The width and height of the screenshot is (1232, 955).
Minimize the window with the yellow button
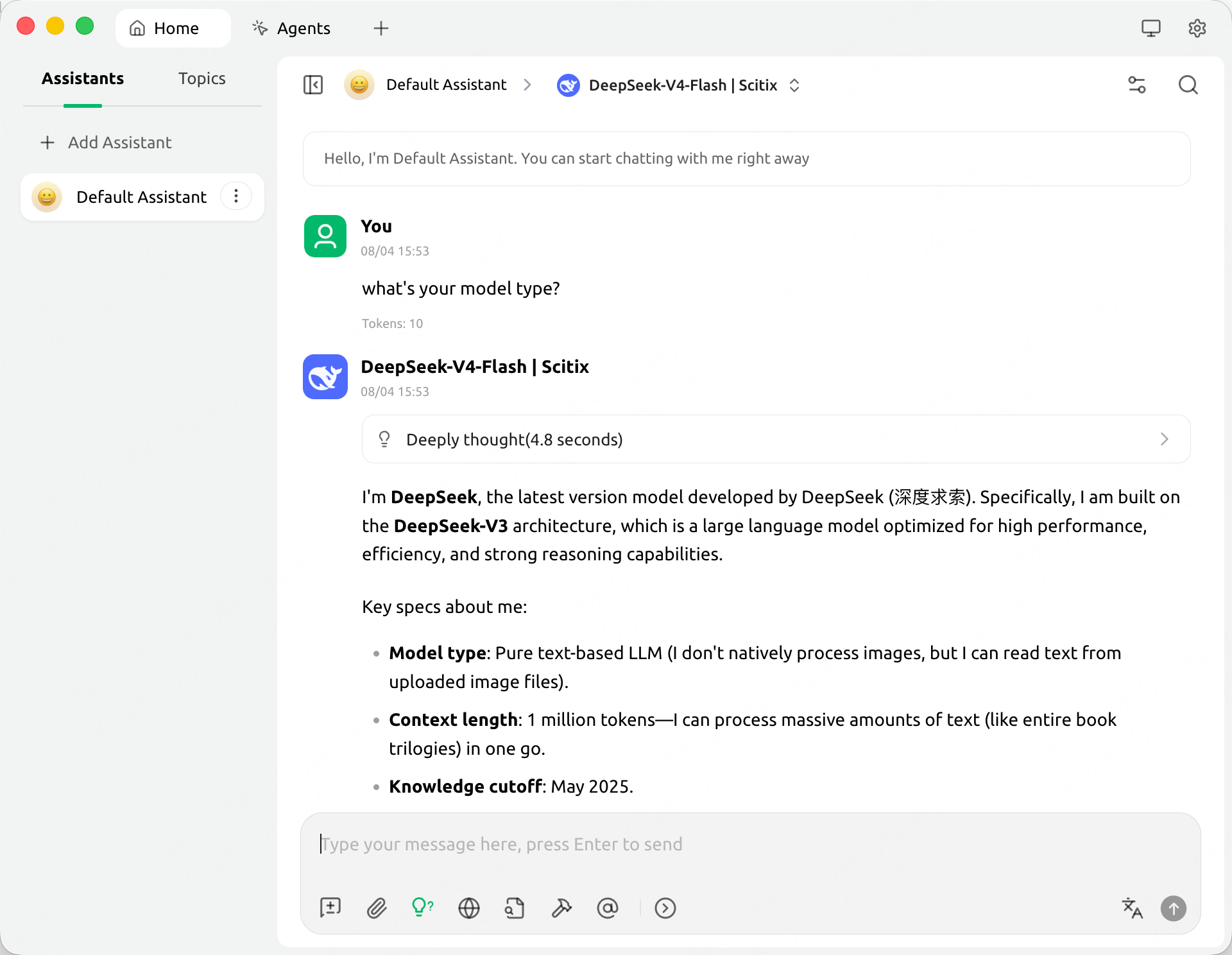(x=55, y=26)
